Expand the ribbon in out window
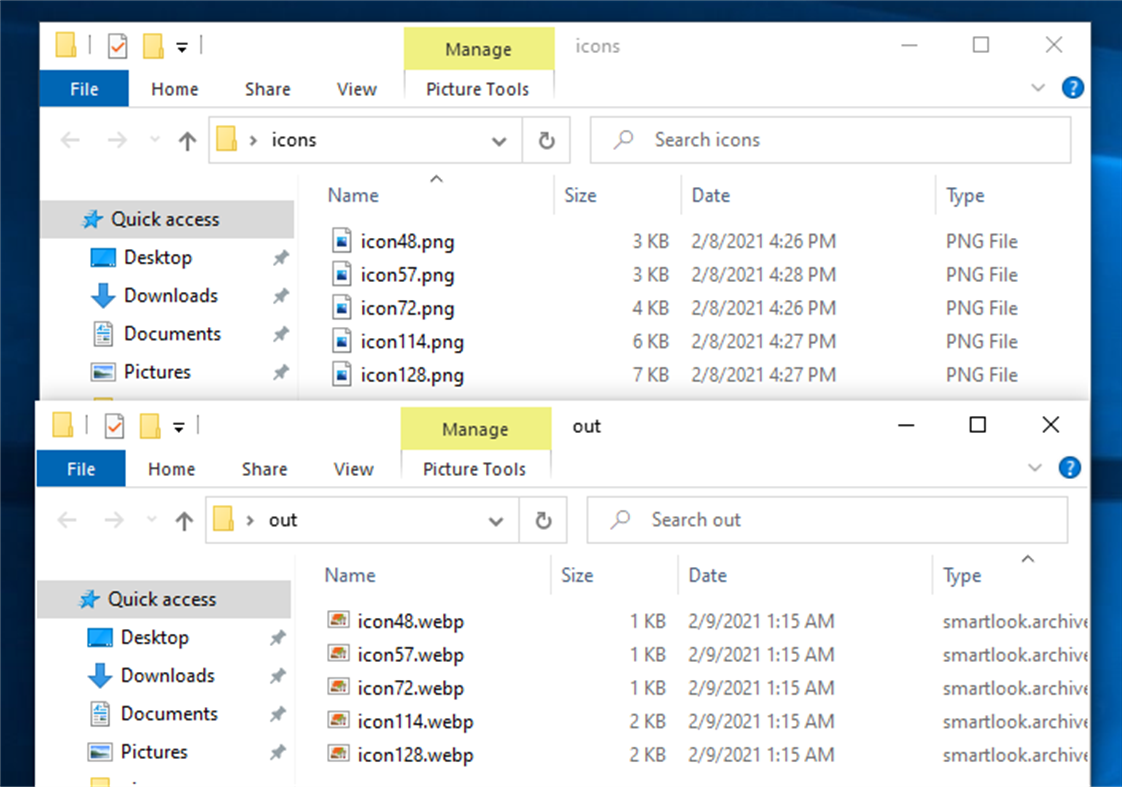Image resolution: width=1122 pixels, height=787 pixels. pyautogui.click(x=1035, y=468)
